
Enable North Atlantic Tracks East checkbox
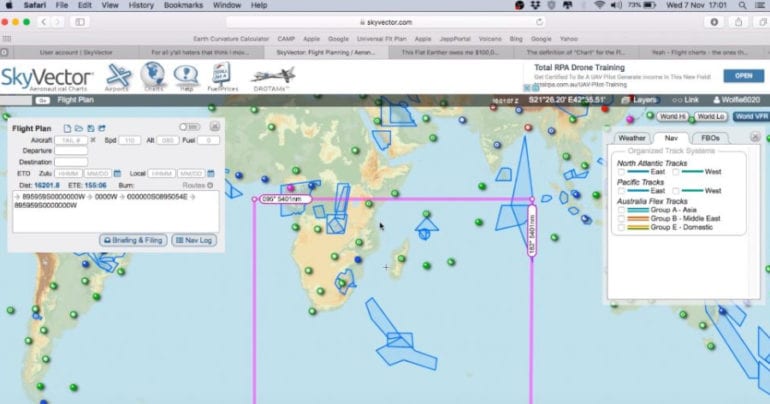pyautogui.click(x=622, y=173)
